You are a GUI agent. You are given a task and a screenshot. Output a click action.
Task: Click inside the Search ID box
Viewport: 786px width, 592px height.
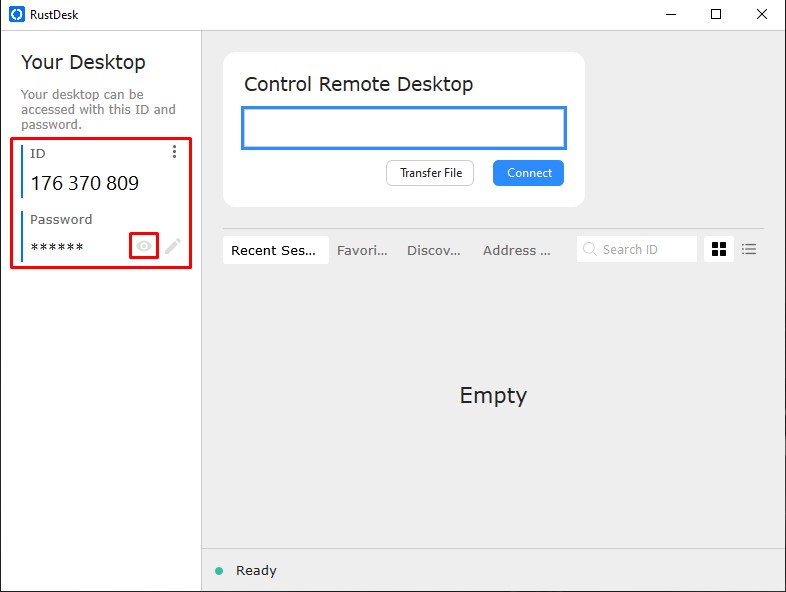pos(646,250)
